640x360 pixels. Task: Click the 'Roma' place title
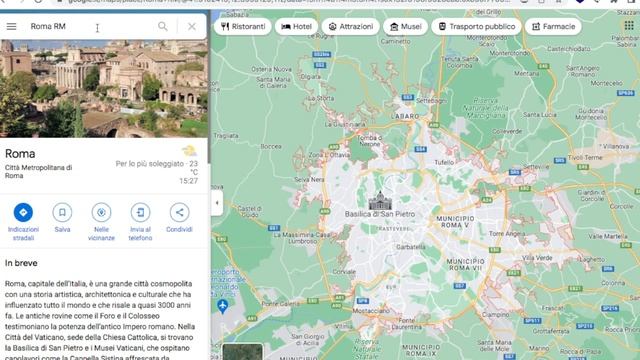[20, 154]
